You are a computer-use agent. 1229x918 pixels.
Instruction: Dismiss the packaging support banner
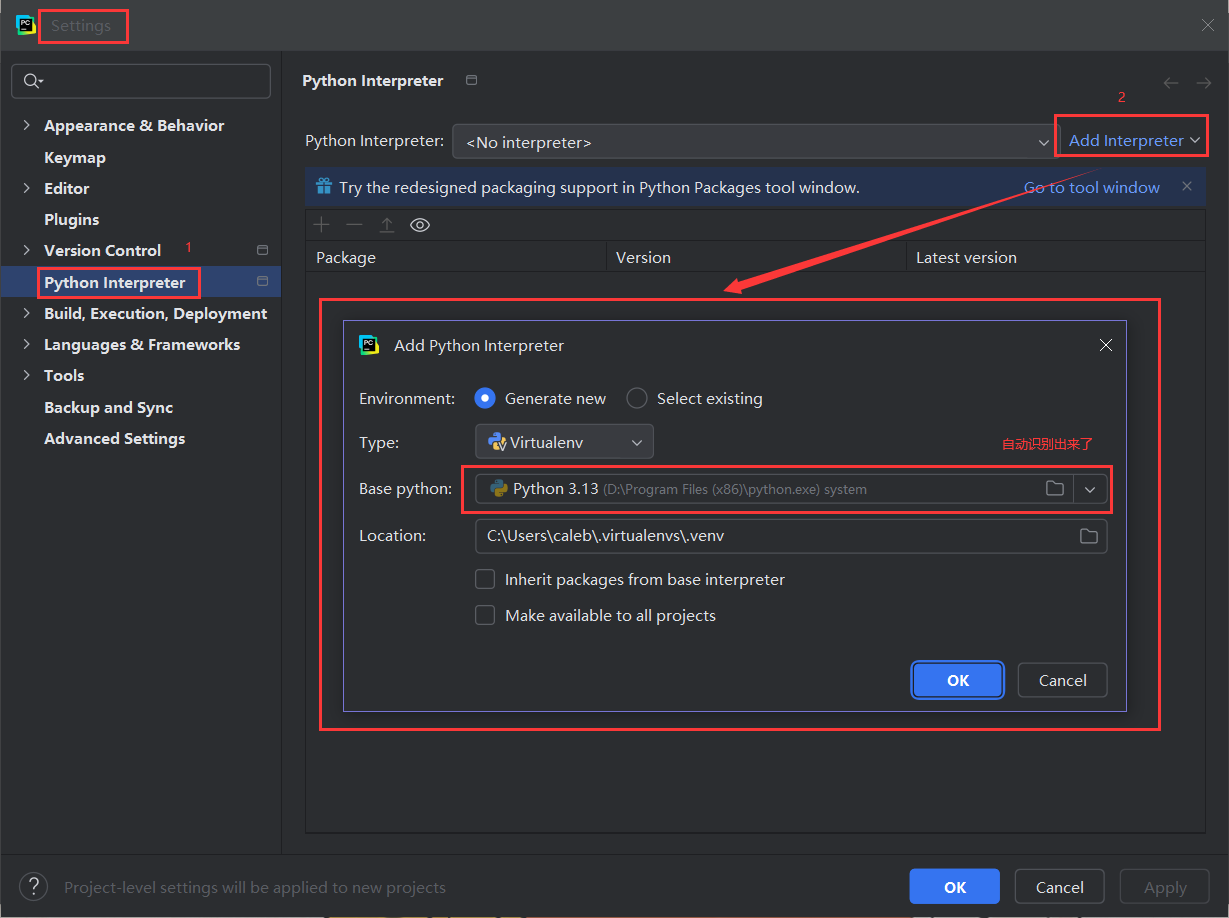pos(1187,186)
